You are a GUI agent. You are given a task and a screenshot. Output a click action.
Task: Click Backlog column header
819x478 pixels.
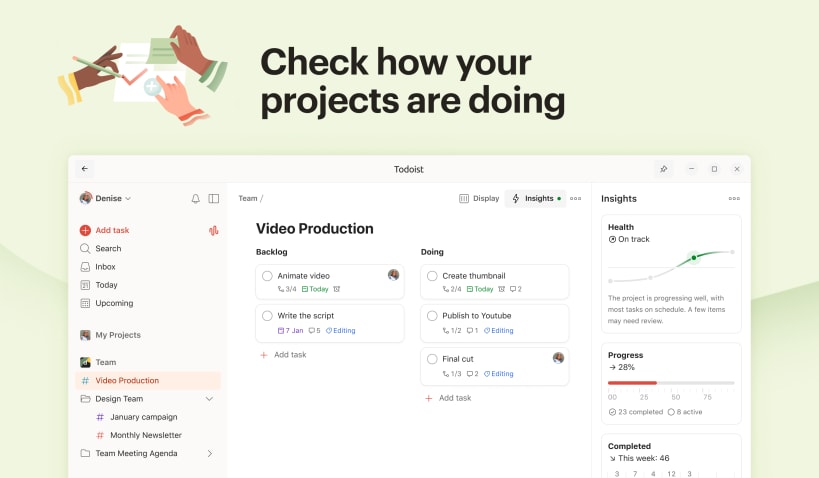(272, 252)
